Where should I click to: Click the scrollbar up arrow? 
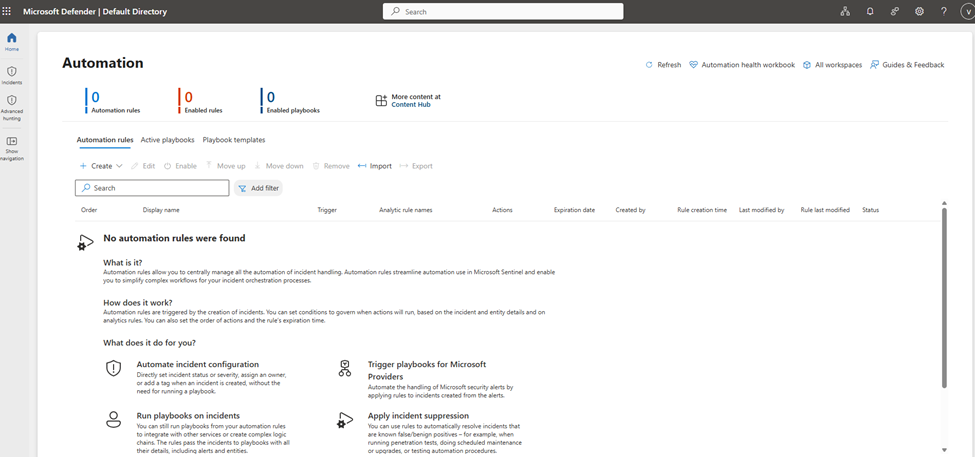(944, 203)
